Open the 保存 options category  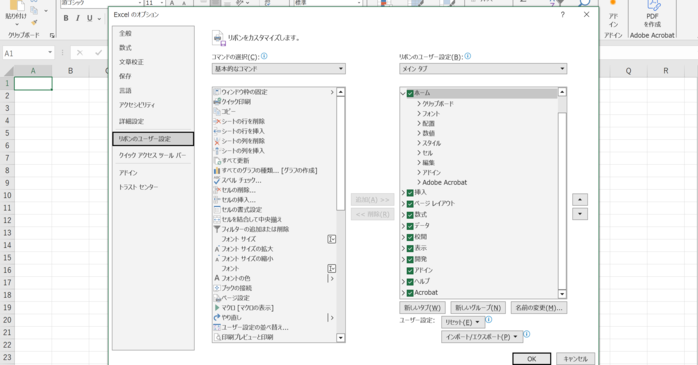tap(153, 76)
